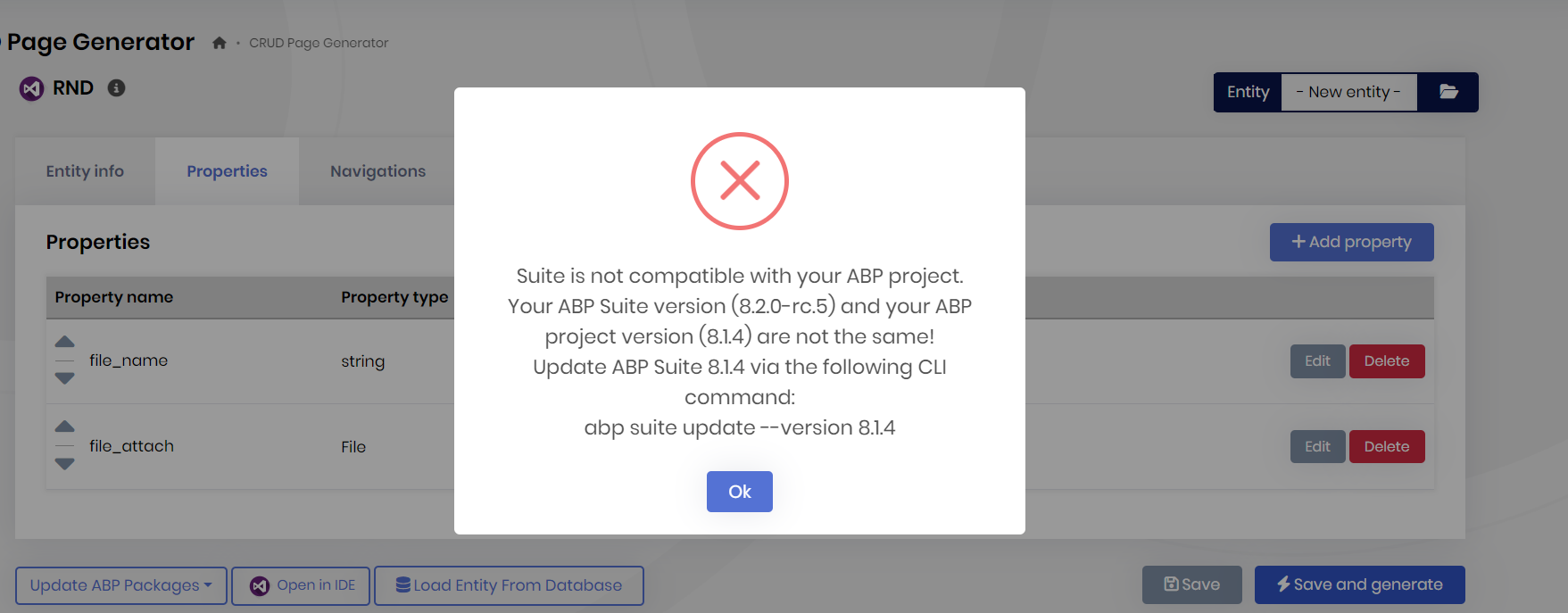Move file_attach property up with arrow
Screen dimensions: 1568x613
(65, 427)
